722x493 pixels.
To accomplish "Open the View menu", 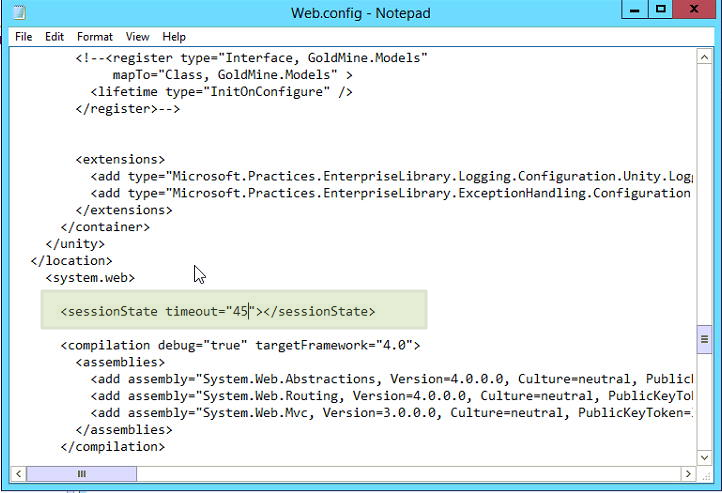I will (x=138, y=36).
